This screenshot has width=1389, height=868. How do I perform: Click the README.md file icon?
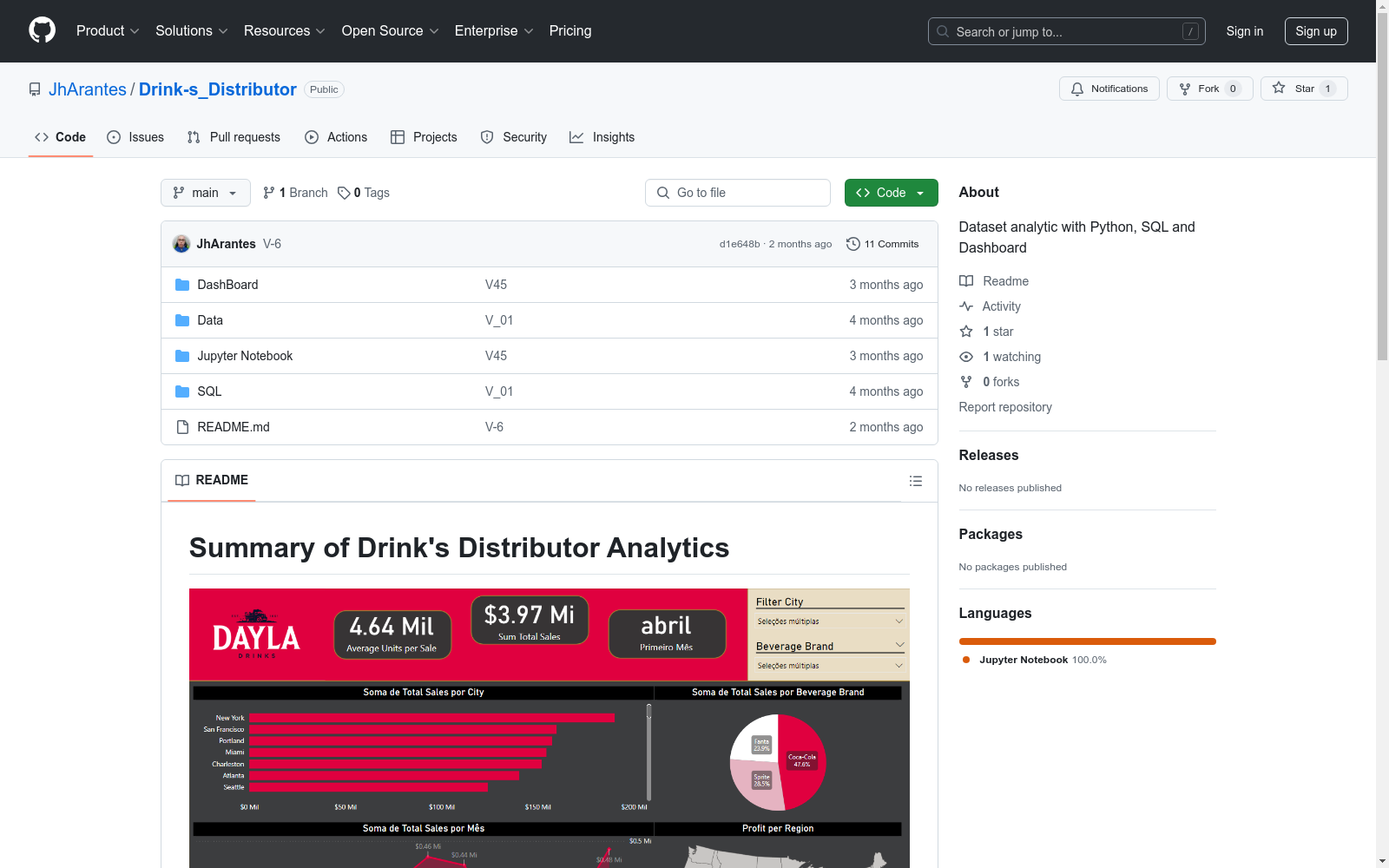pos(182,427)
